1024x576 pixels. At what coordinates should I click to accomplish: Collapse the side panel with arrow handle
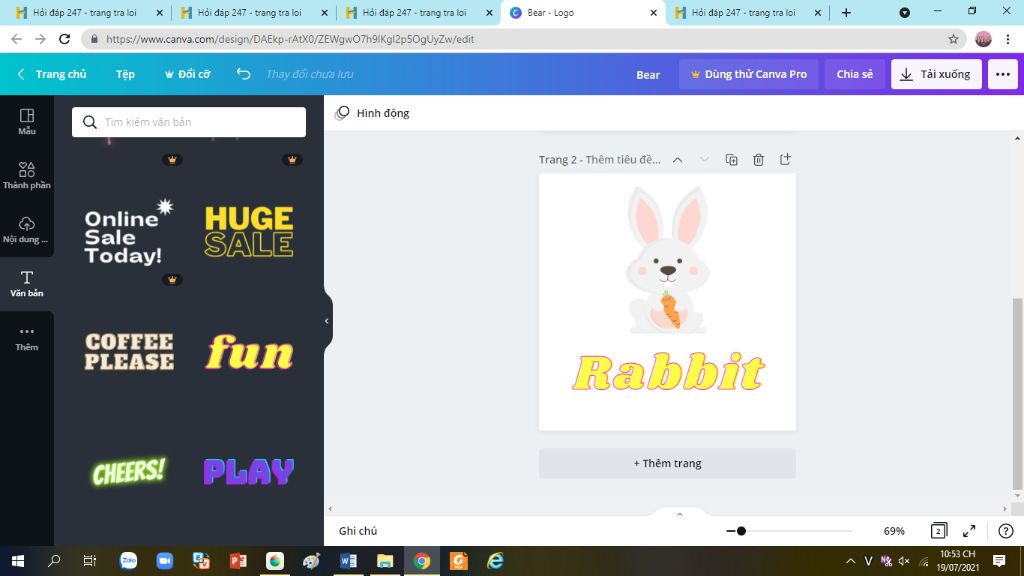click(x=327, y=321)
